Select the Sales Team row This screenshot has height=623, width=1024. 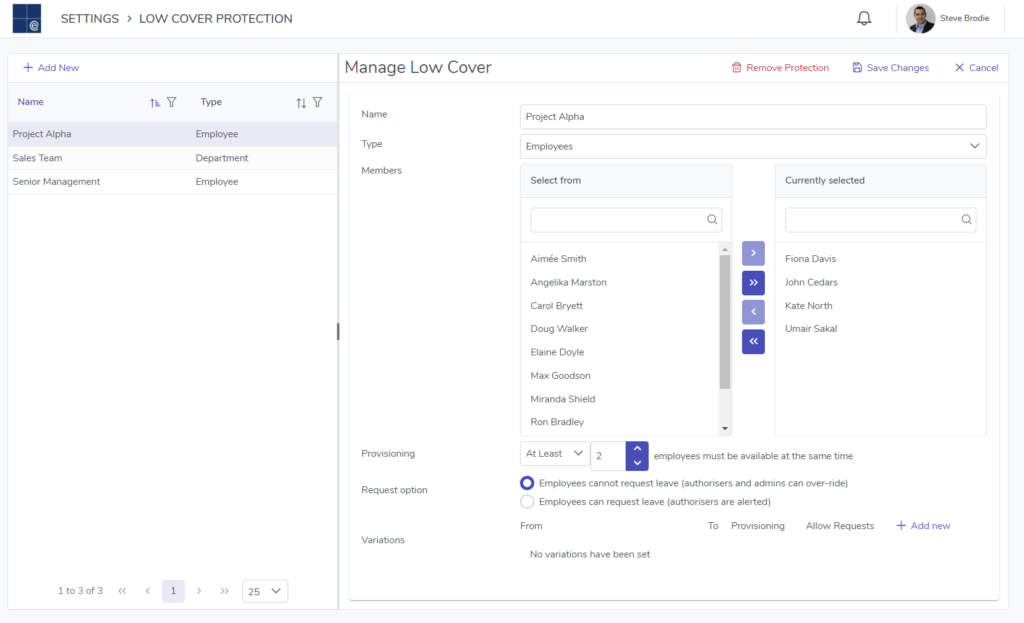[172, 158]
